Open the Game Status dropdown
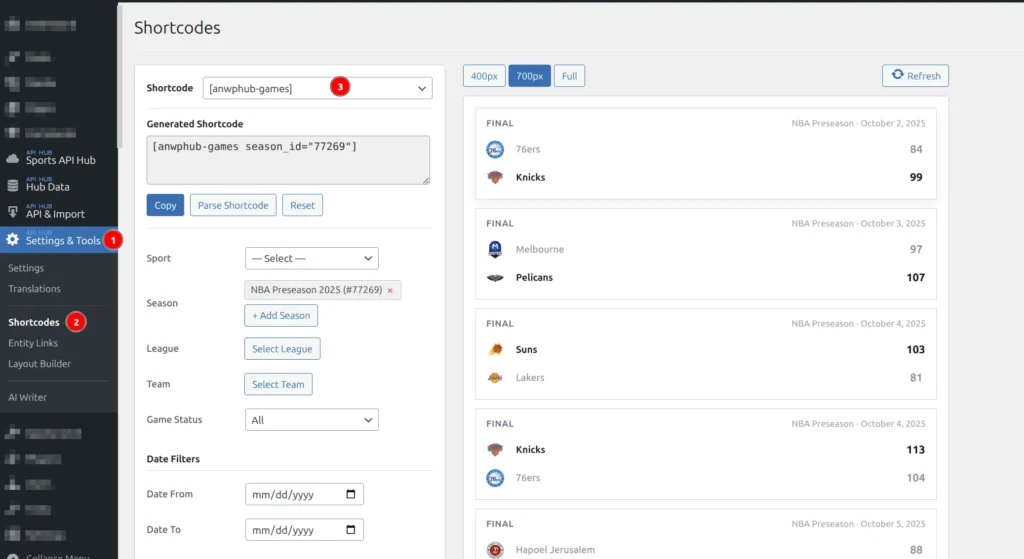 tap(312, 420)
